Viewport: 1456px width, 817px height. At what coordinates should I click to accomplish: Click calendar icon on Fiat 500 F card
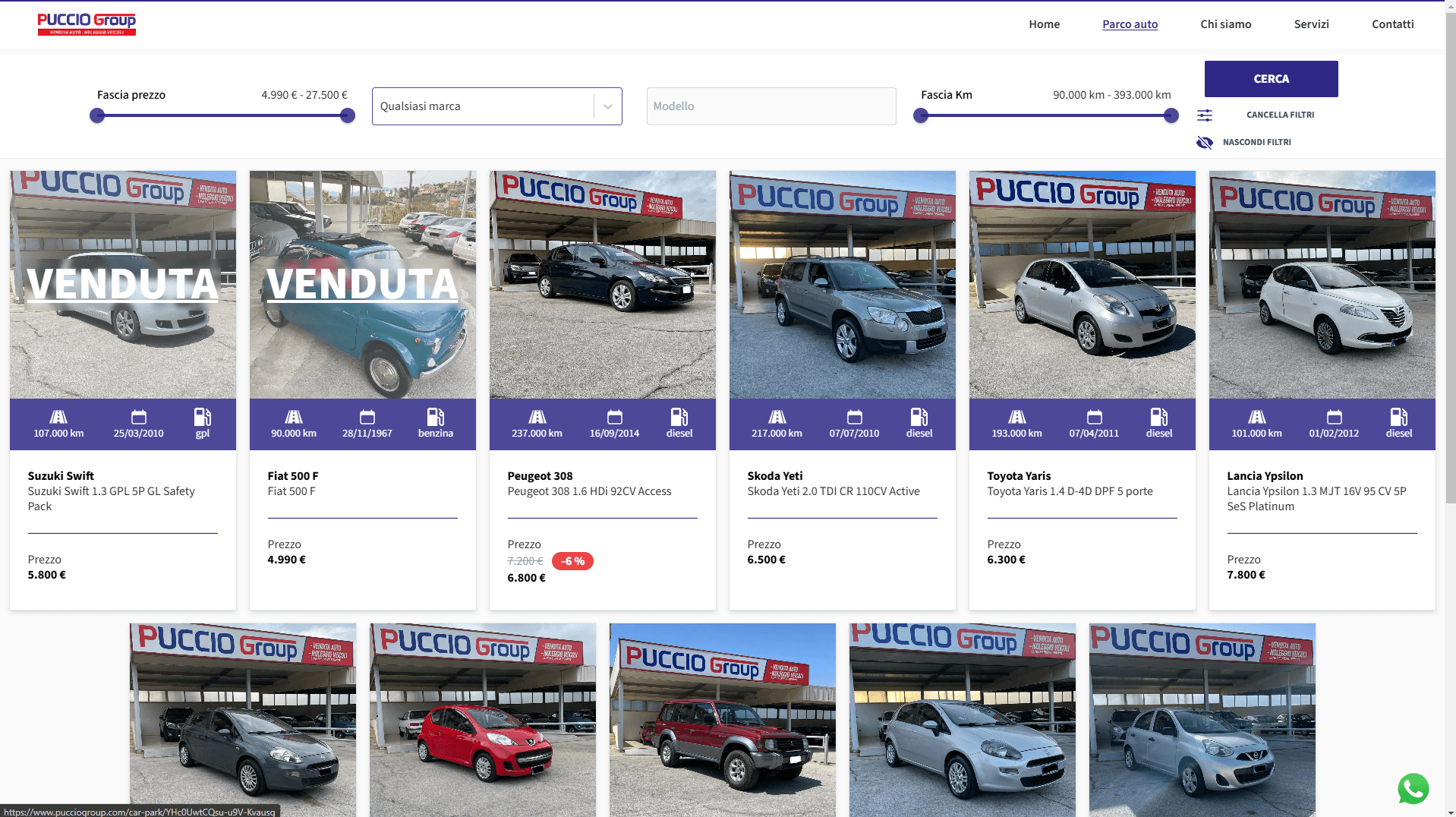click(367, 417)
